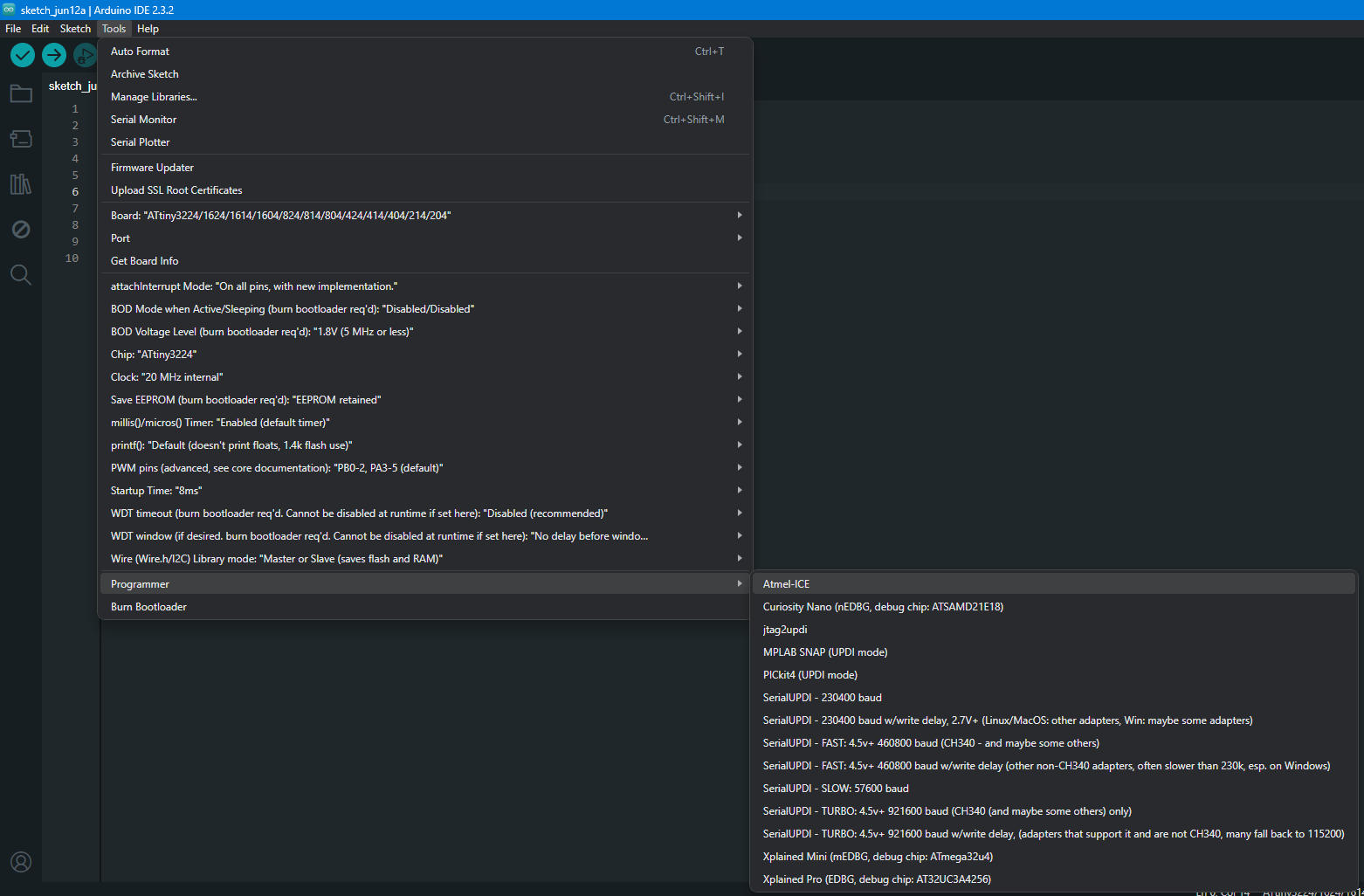Viewport: 1364px width, 896px height.
Task: Select Upload SSL Root Certificates
Action: click(425, 190)
